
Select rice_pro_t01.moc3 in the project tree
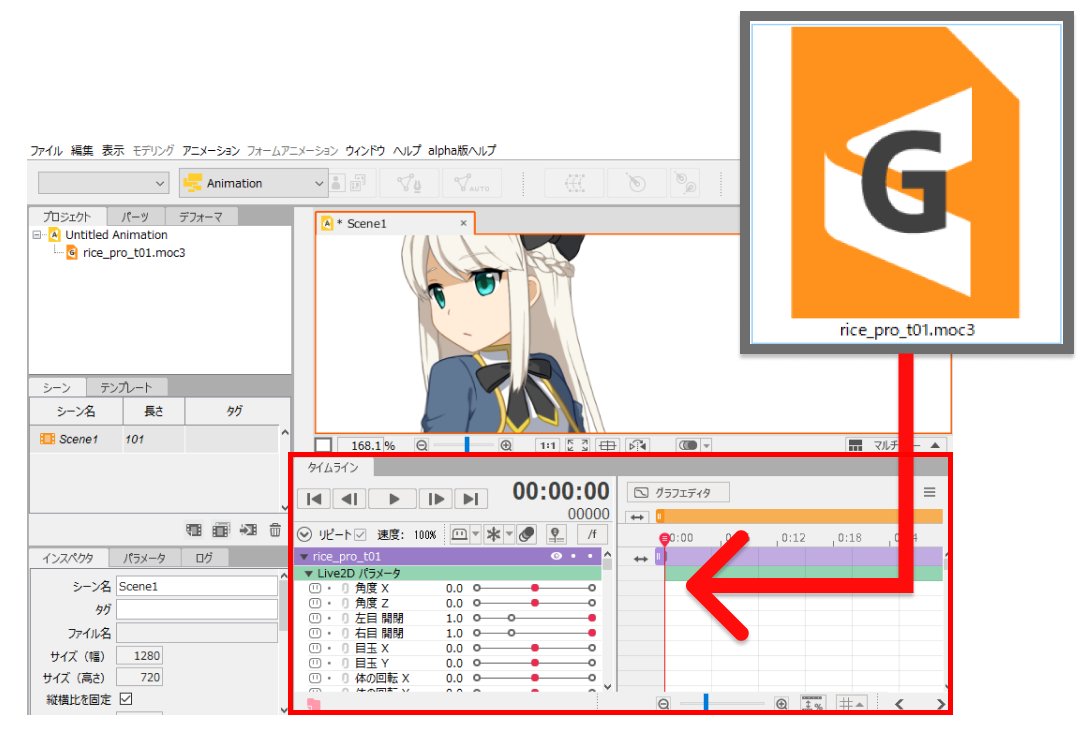point(134,253)
